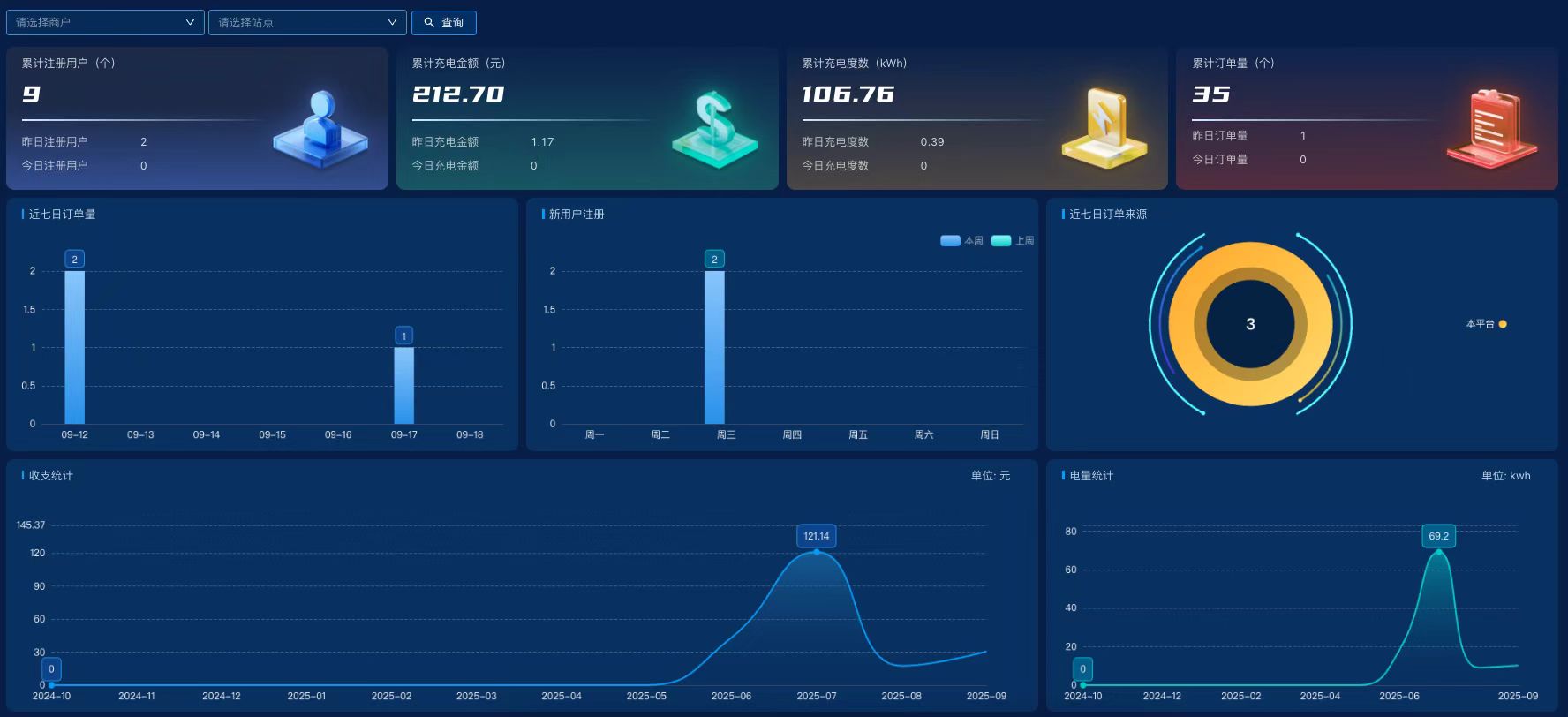This screenshot has width=1568, height=717.
Task: Toggle the 本平台 legend item
Action: [x=1486, y=324]
